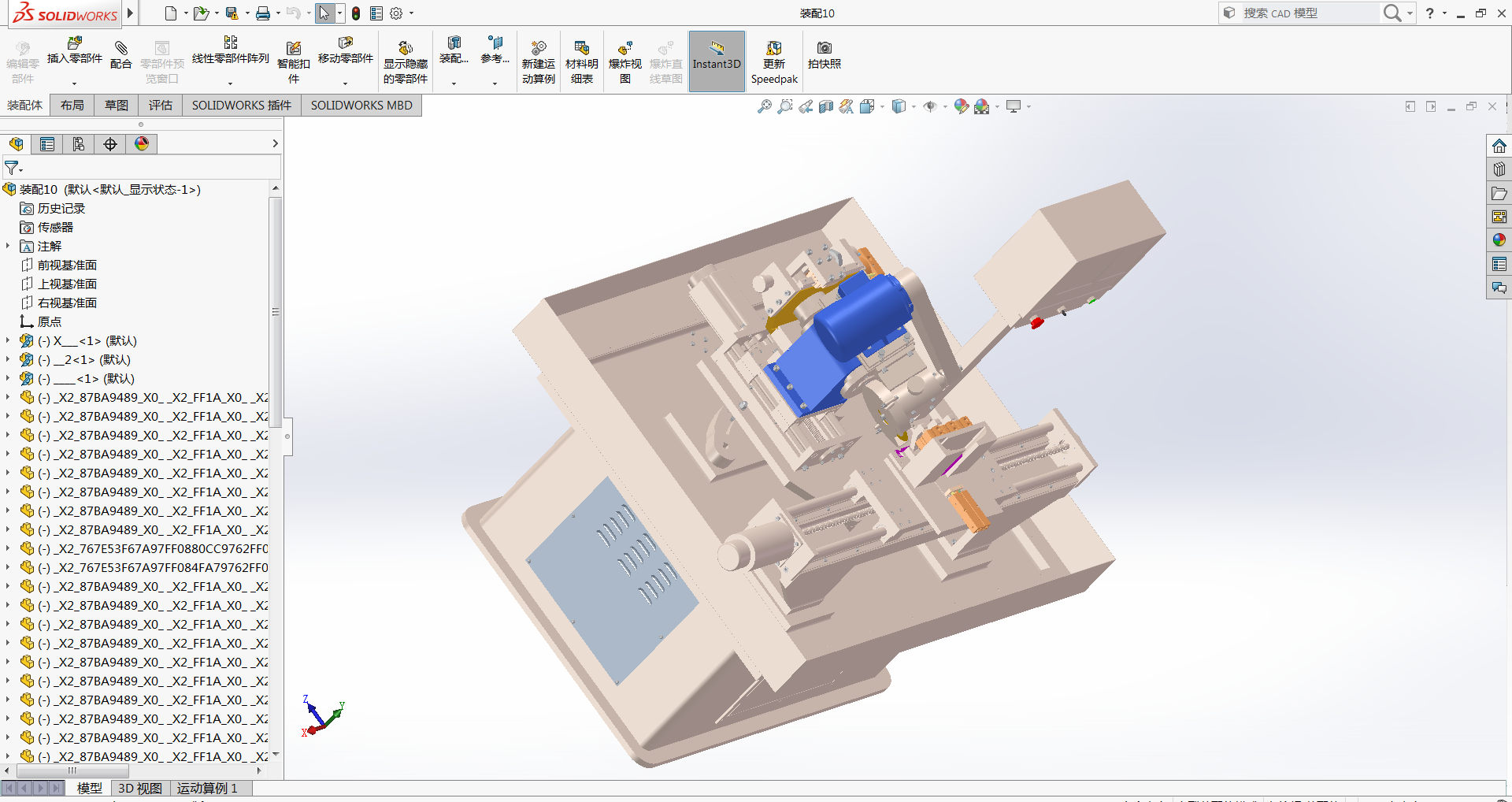1512x802 pixels.
Task: Click 拍快照 take snapshot tool
Action: [x=825, y=55]
